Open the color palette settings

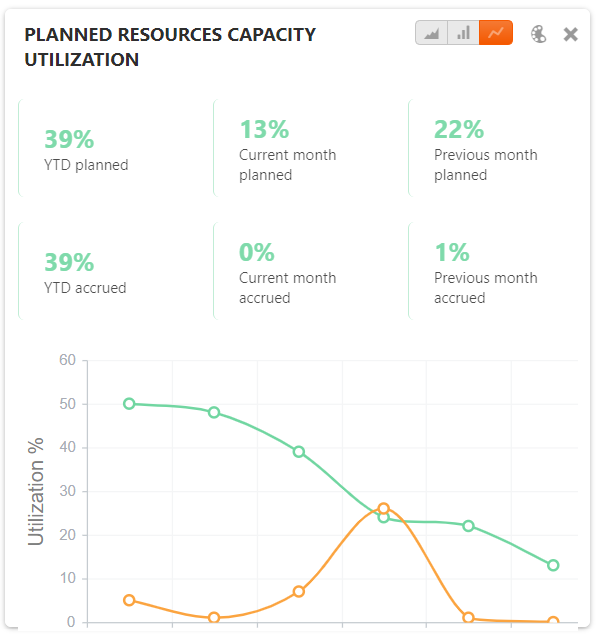coord(539,34)
